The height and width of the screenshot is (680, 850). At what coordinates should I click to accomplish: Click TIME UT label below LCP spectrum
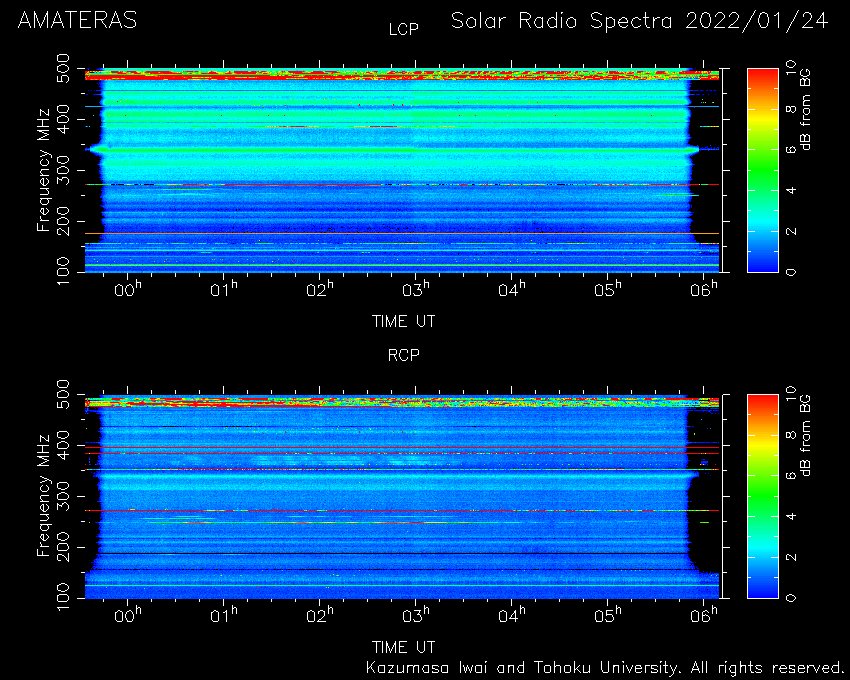[403, 322]
